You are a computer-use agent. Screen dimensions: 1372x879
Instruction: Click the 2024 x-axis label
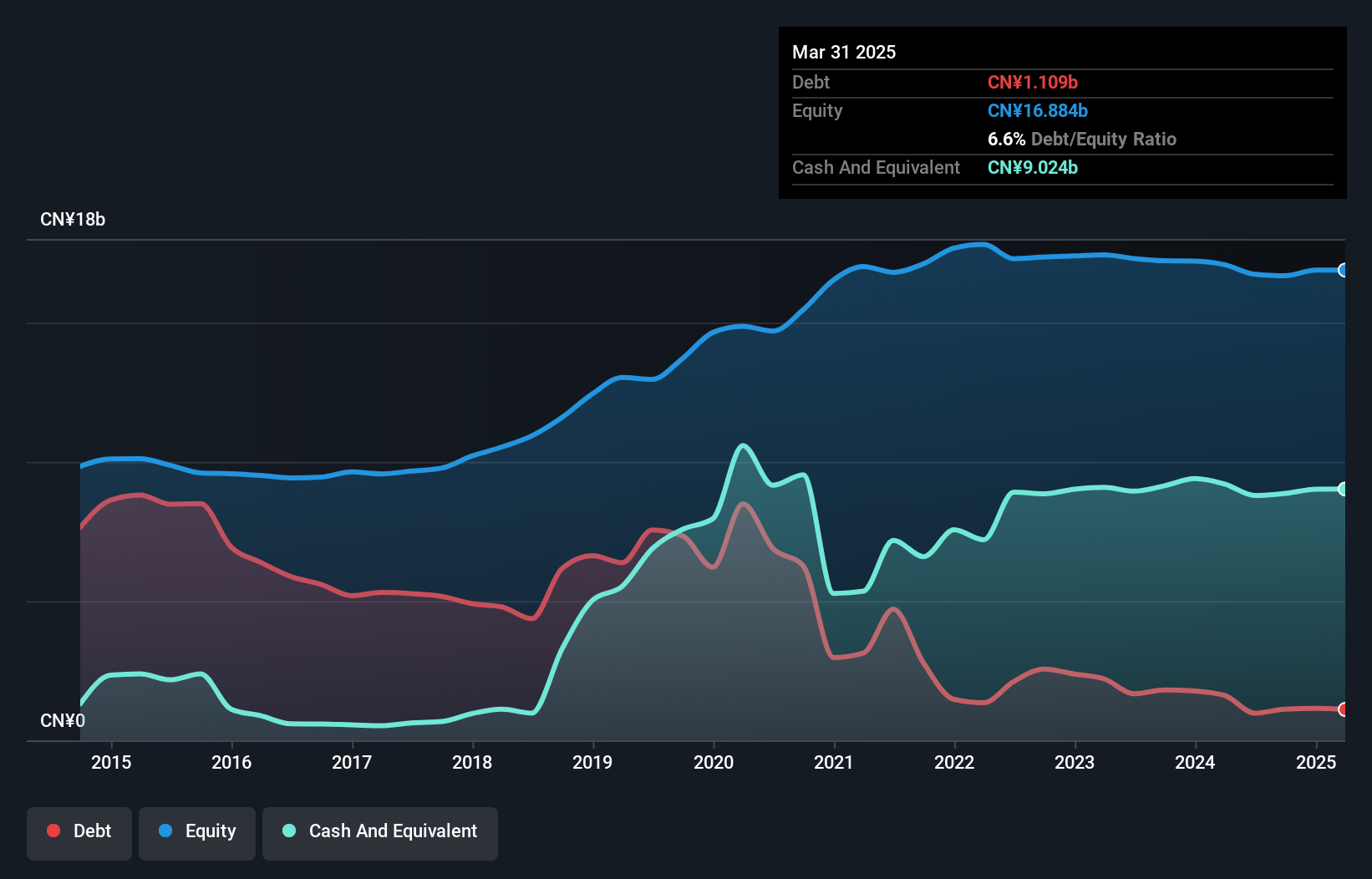click(1195, 762)
